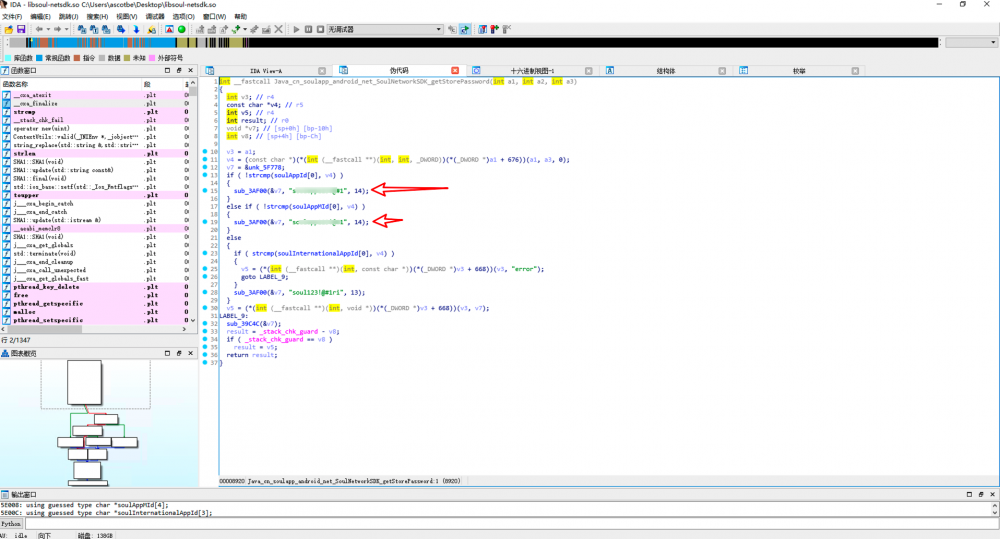This screenshot has width=1000, height=539.
Task: Click the open file folder icon
Action: coord(8,29)
